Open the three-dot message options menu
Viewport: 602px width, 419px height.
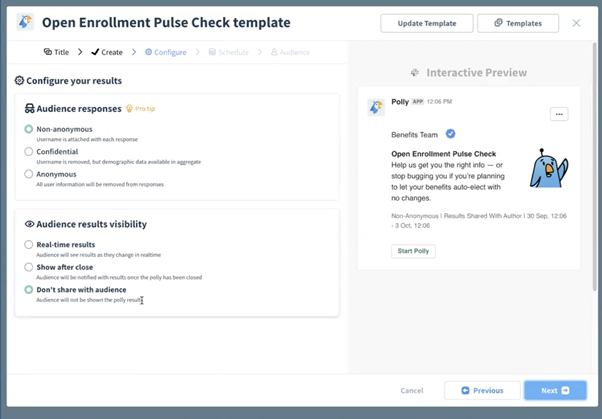tap(559, 114)
